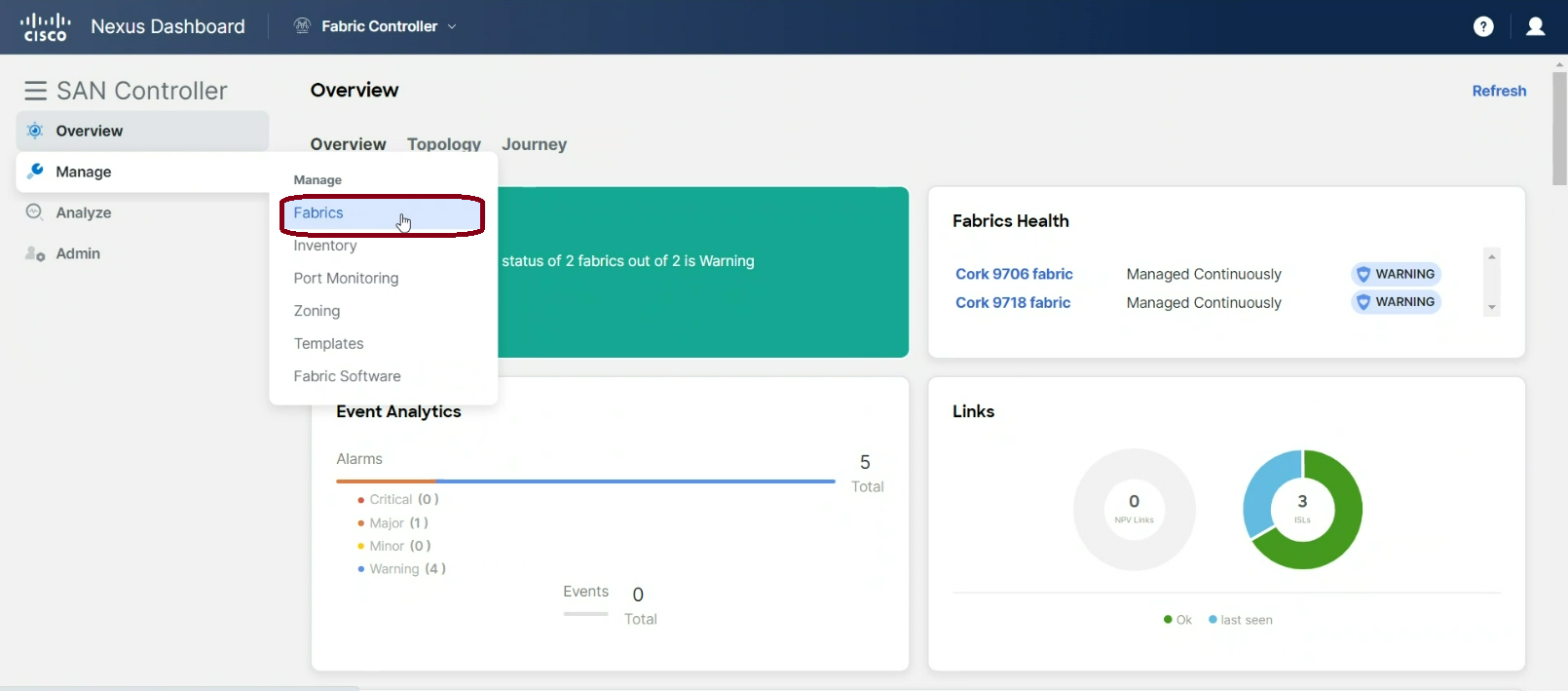This screenshot has height=691, width=1568.
Task: Click the Minor (0) alarm entry
Action: tap(393, 546)
